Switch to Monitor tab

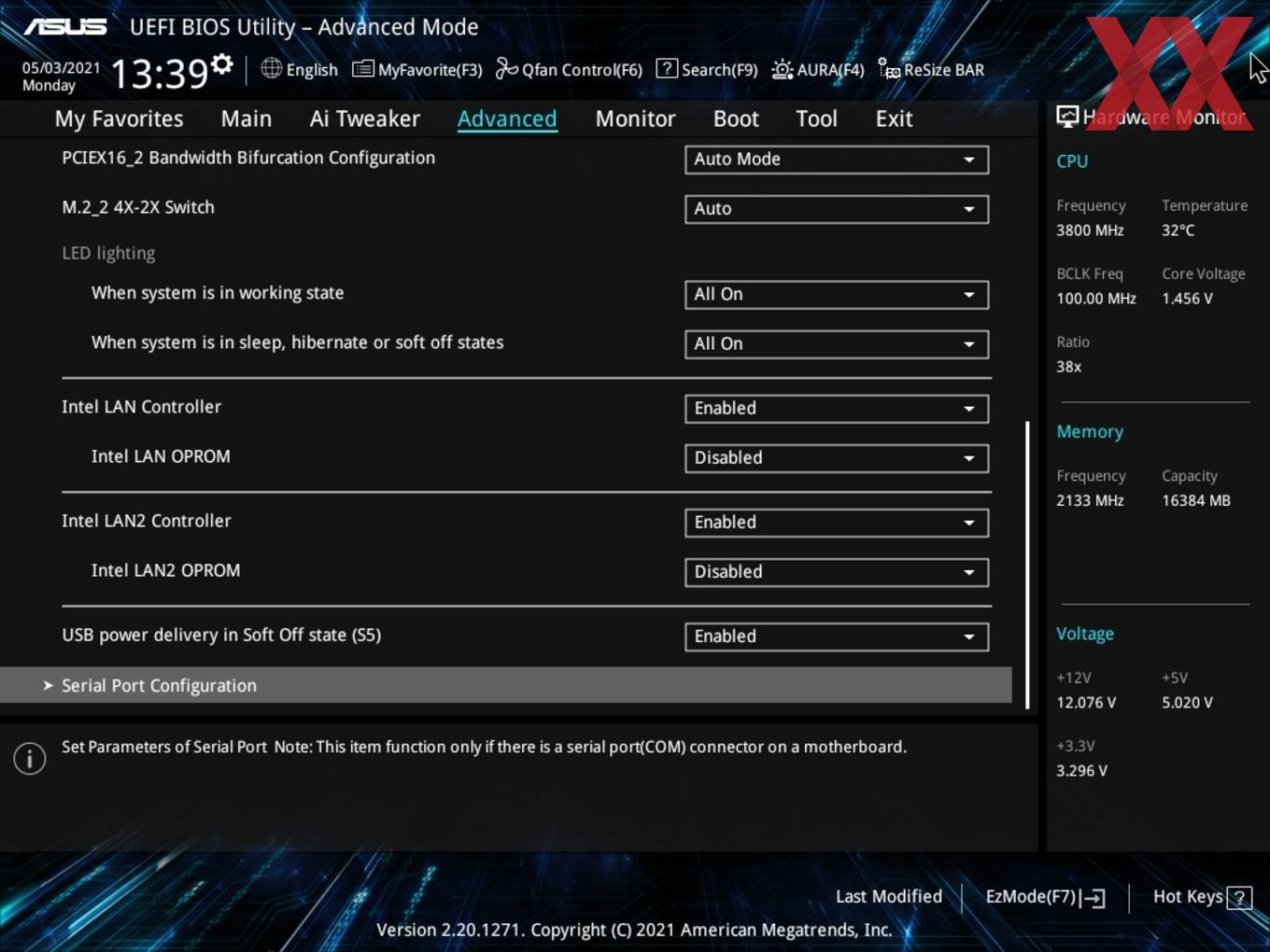click(635, 119)
